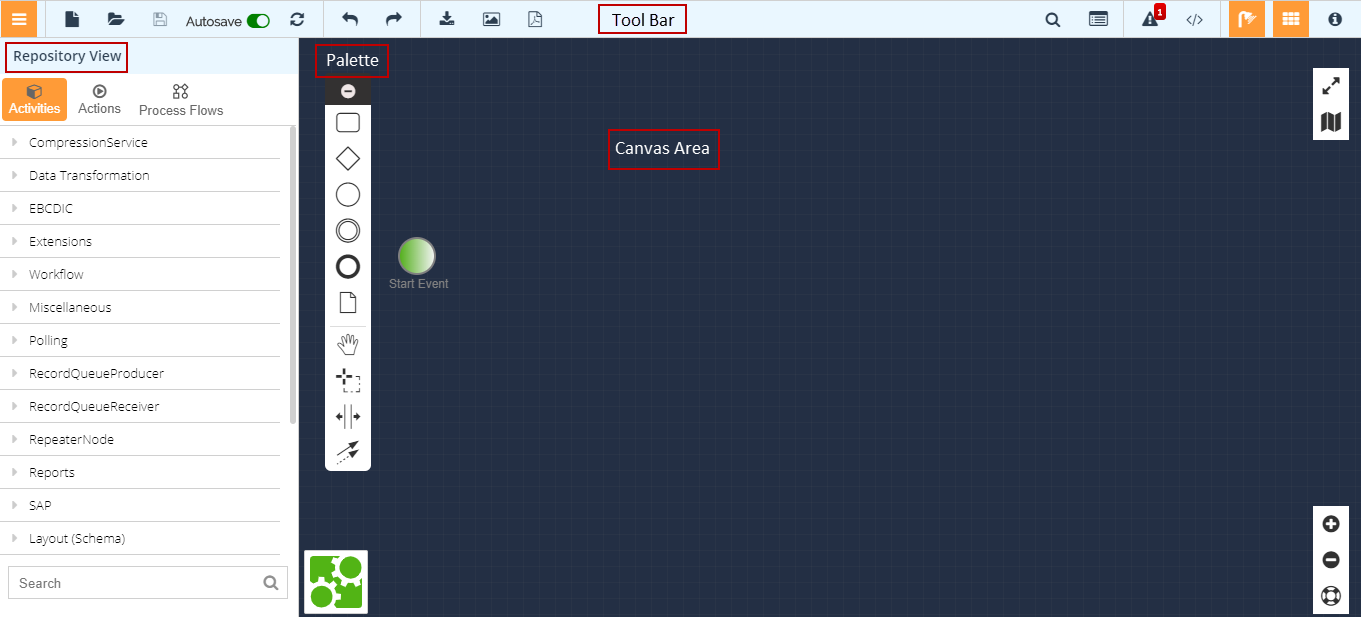Create a new file with the page icon

72,19
